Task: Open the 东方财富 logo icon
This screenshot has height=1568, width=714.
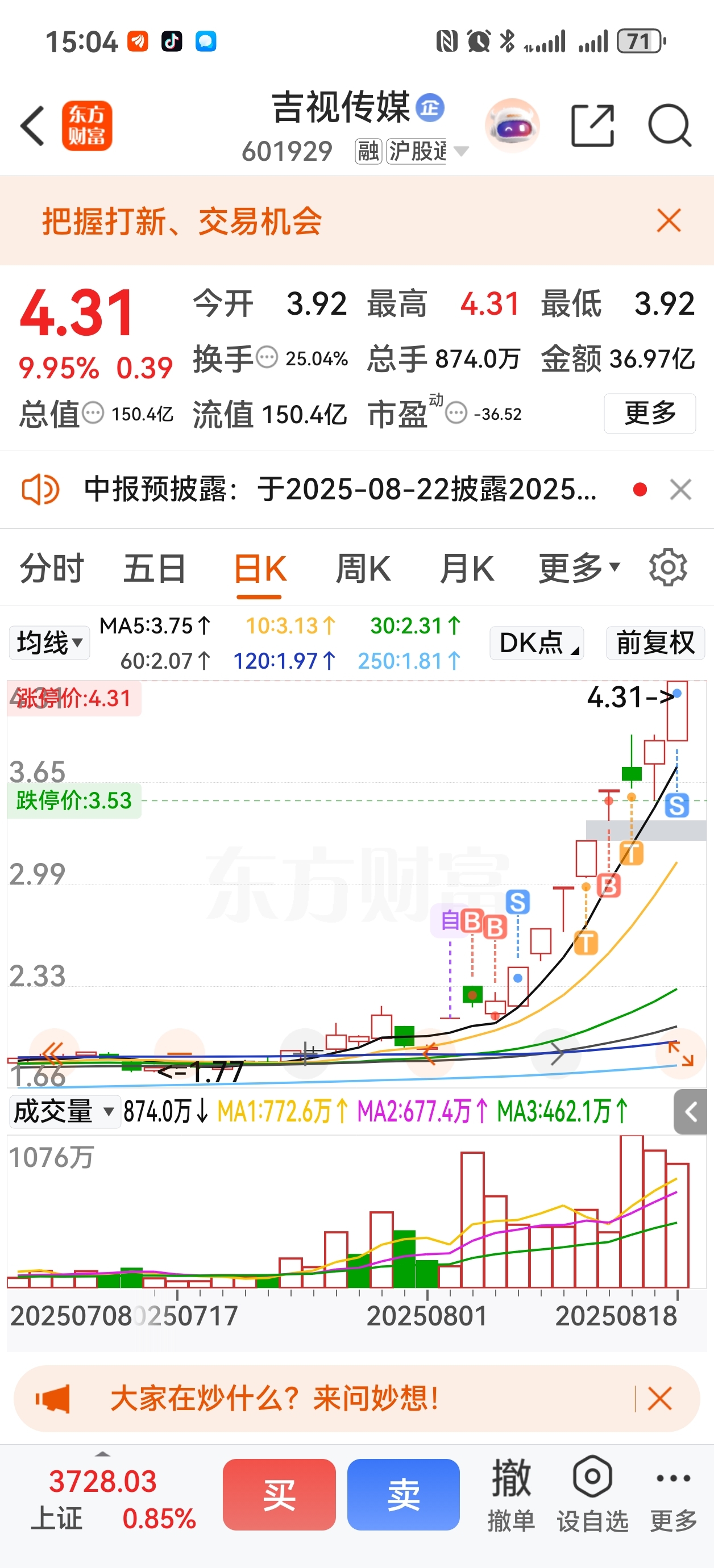Action: coord(86,126)
